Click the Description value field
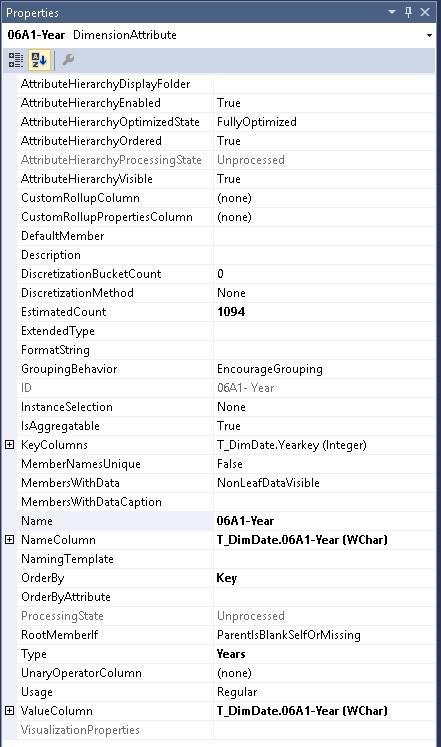Viewport: 441px width, 747px height. point(324,255)
